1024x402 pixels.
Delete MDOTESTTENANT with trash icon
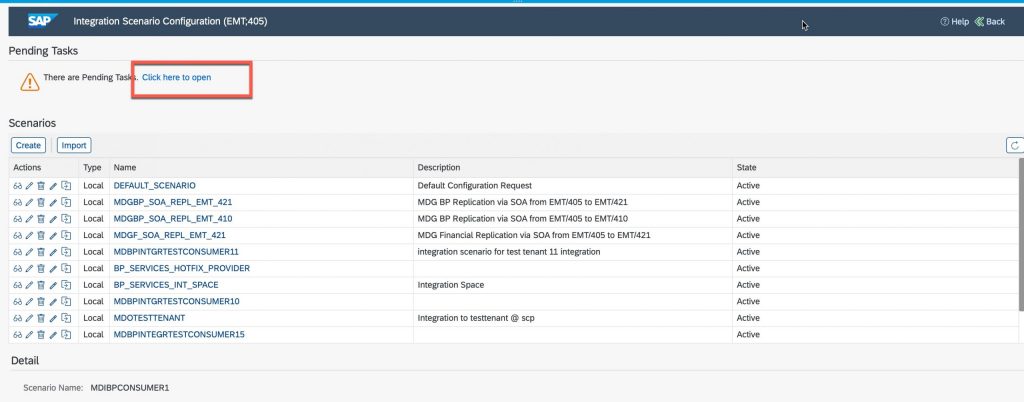tap(40, 318)
